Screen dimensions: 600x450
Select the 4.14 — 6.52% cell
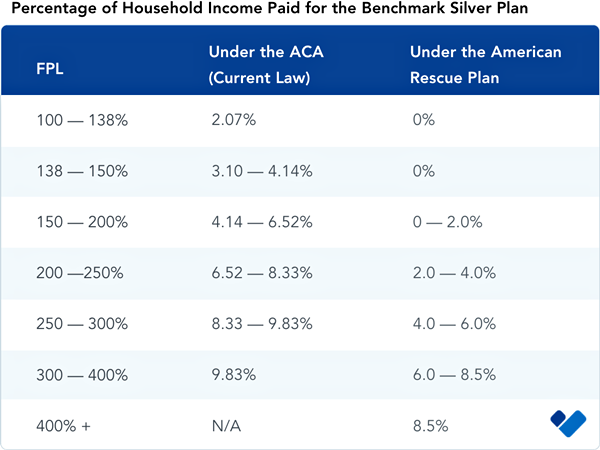[x=261, y=222]
